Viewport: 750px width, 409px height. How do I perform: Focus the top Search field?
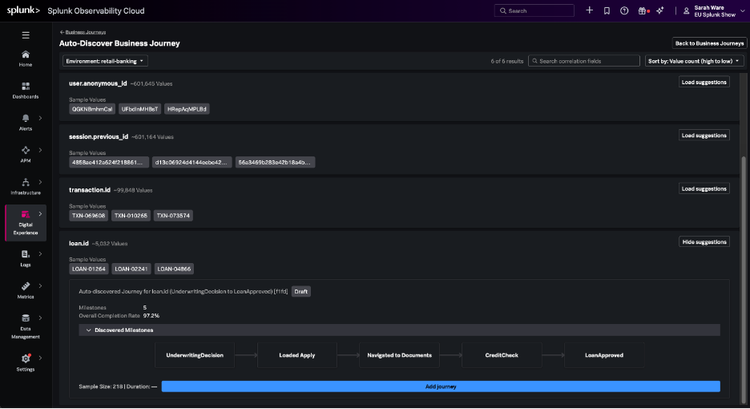(x=534, y=11)
